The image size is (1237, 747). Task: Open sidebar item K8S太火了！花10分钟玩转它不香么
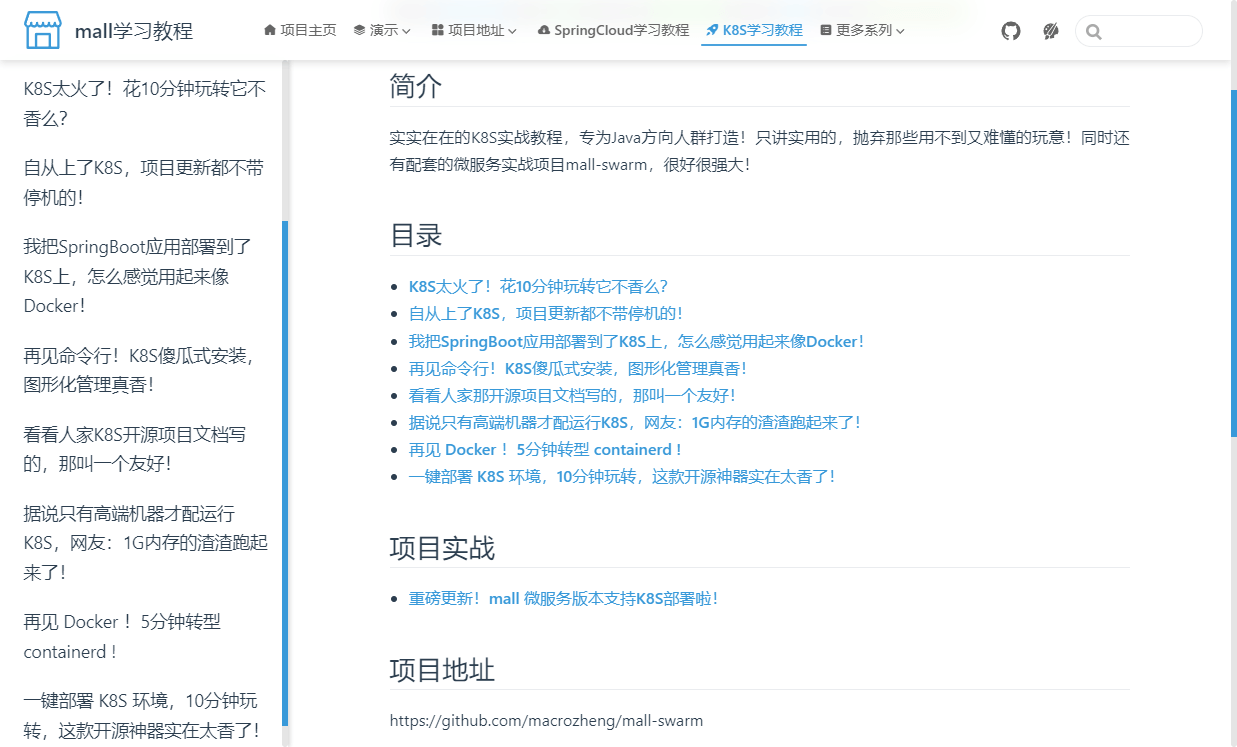point(145,103)
